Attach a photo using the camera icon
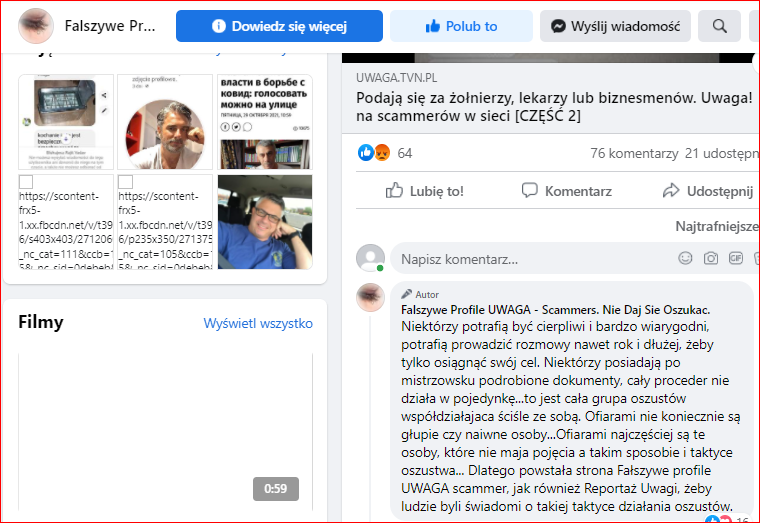The image size is (760, 523). pyautogui.click(x=710, y=258)
